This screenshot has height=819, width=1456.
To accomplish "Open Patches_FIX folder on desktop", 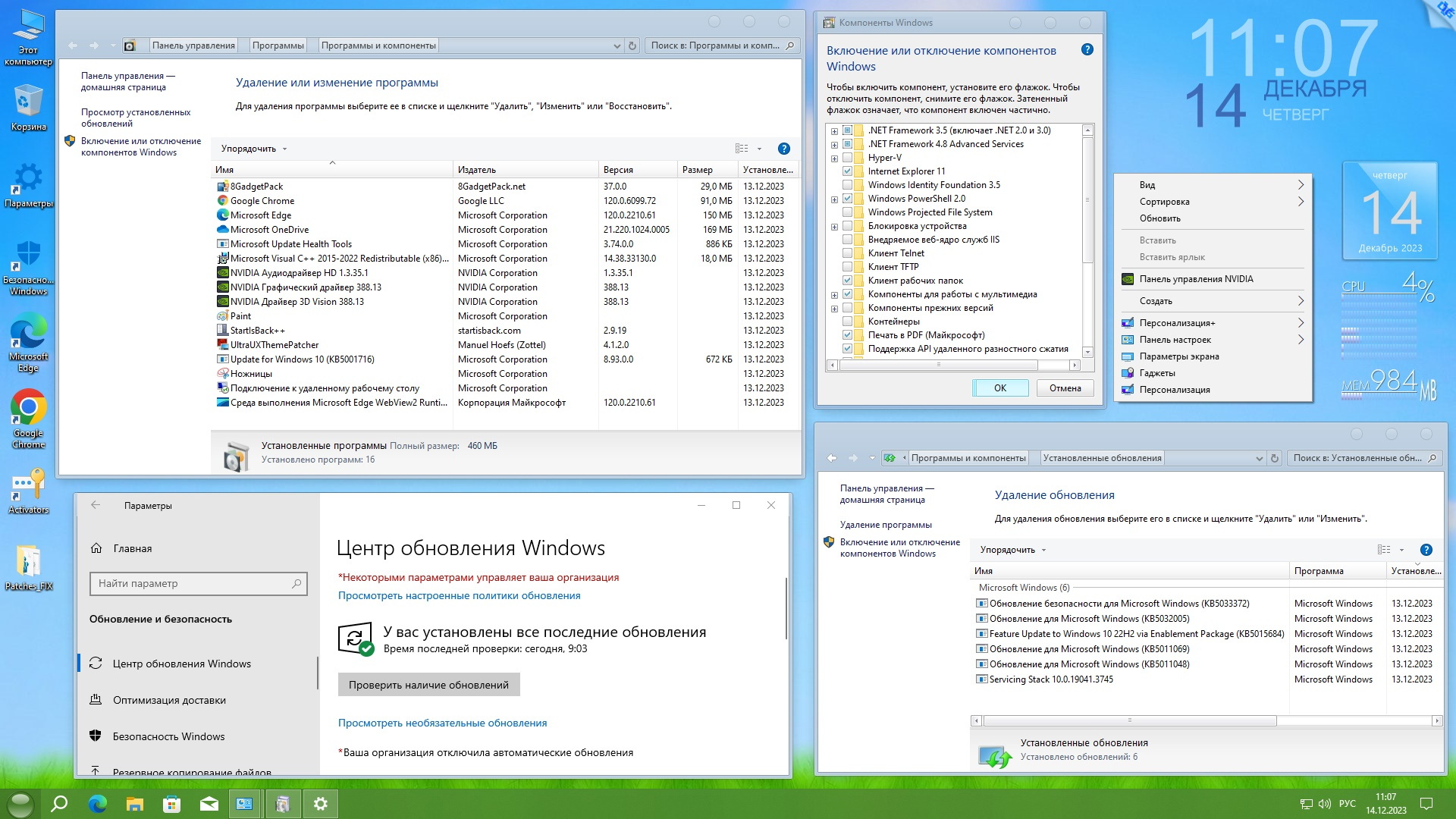I will pyautogui.click(x=28, y=567).
